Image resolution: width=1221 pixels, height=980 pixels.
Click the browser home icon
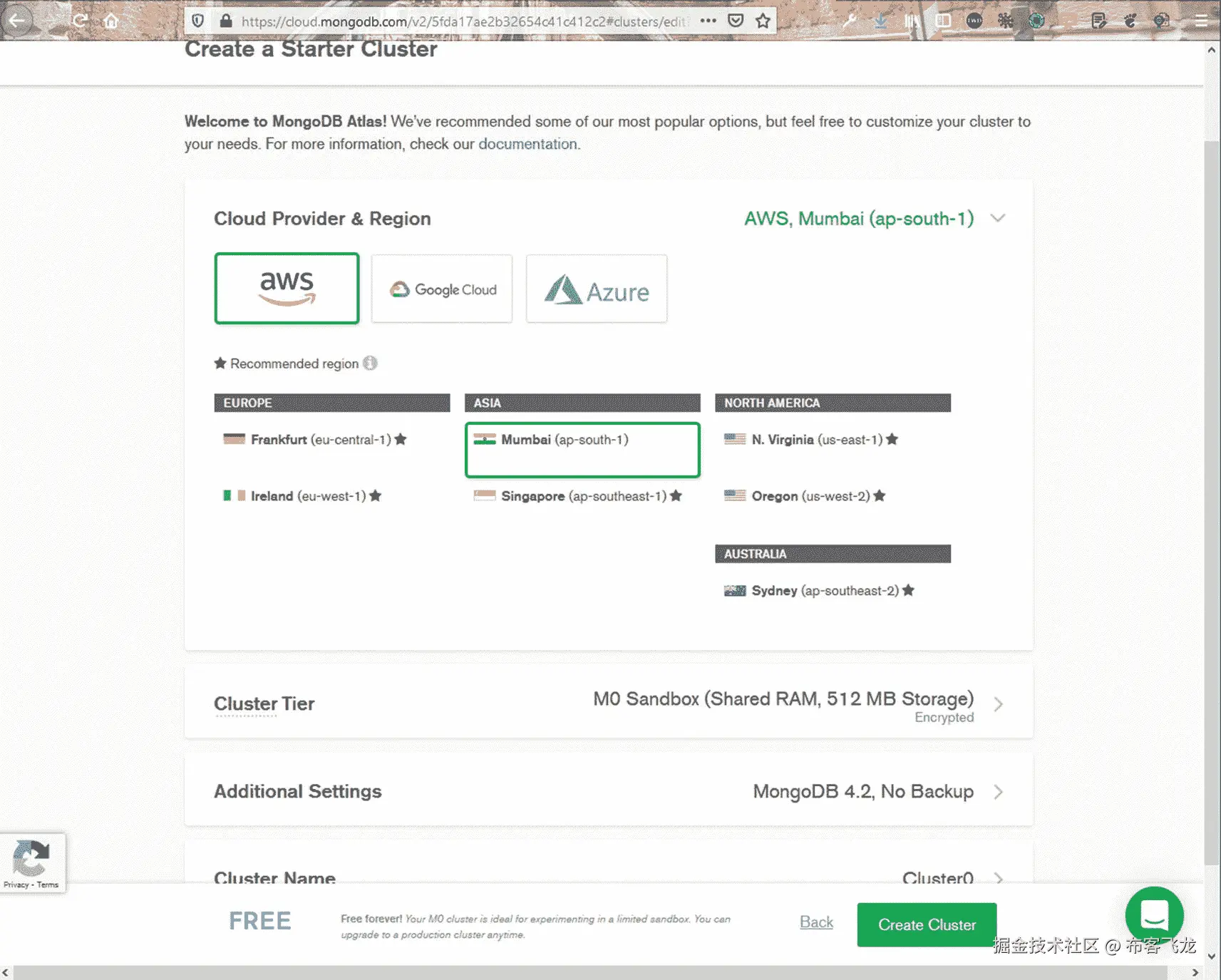[x=111, y=21]
